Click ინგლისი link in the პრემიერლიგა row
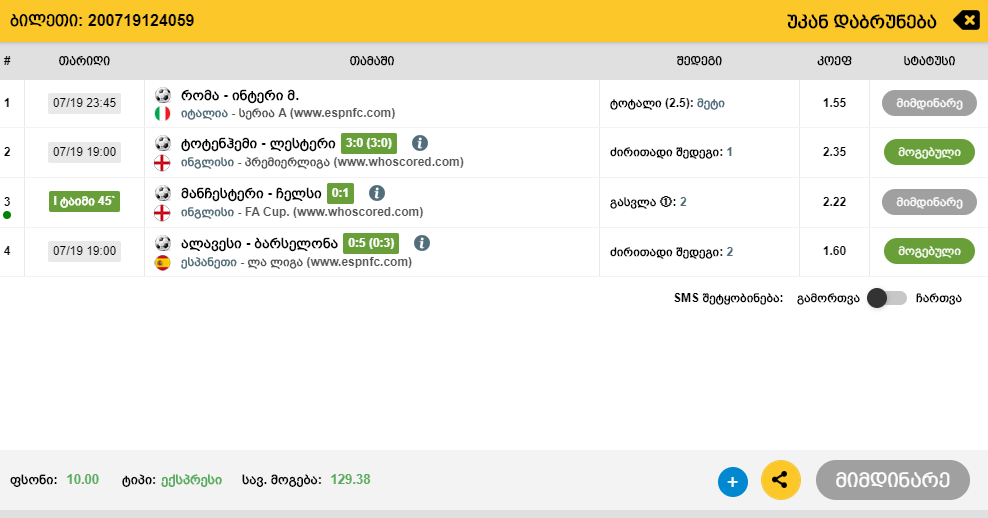Image resolution: width=988 pixels, height=518 pixels. click(207, 162)
